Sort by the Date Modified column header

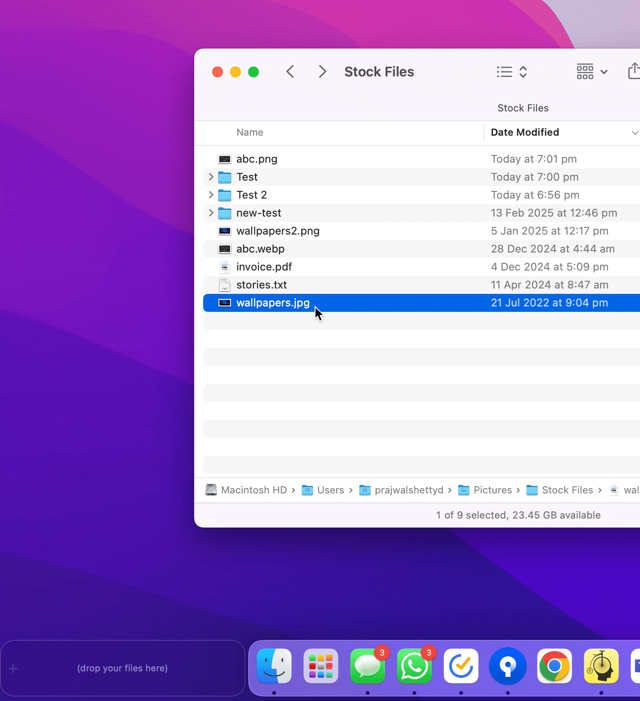click(525, 132)
